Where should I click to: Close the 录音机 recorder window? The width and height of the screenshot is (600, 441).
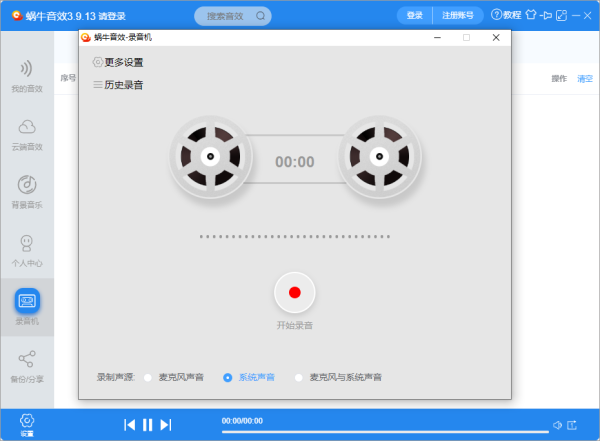pyautogui.click(x=496, y=38)
